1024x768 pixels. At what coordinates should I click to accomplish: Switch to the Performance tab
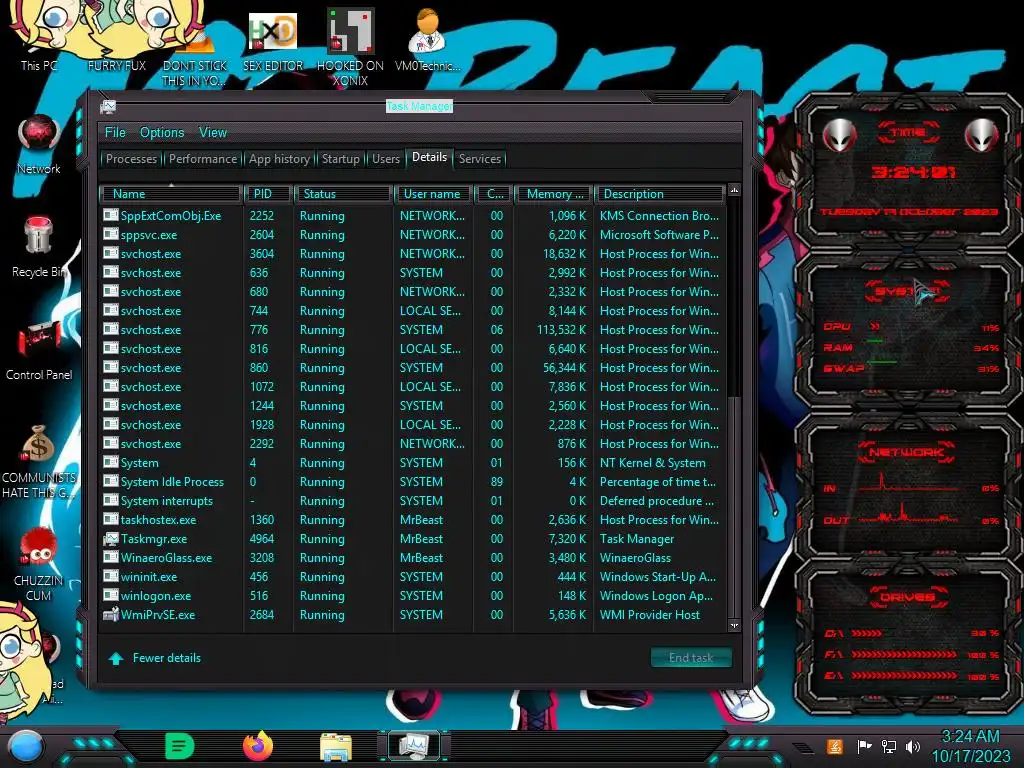pos(202,159)
